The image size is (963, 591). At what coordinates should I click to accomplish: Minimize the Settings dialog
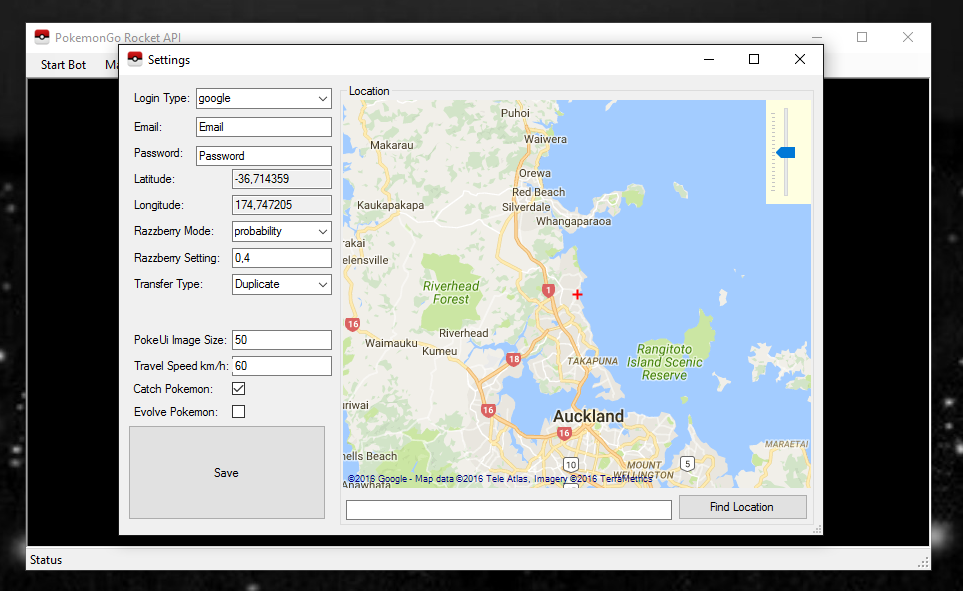tap(709, 59)
